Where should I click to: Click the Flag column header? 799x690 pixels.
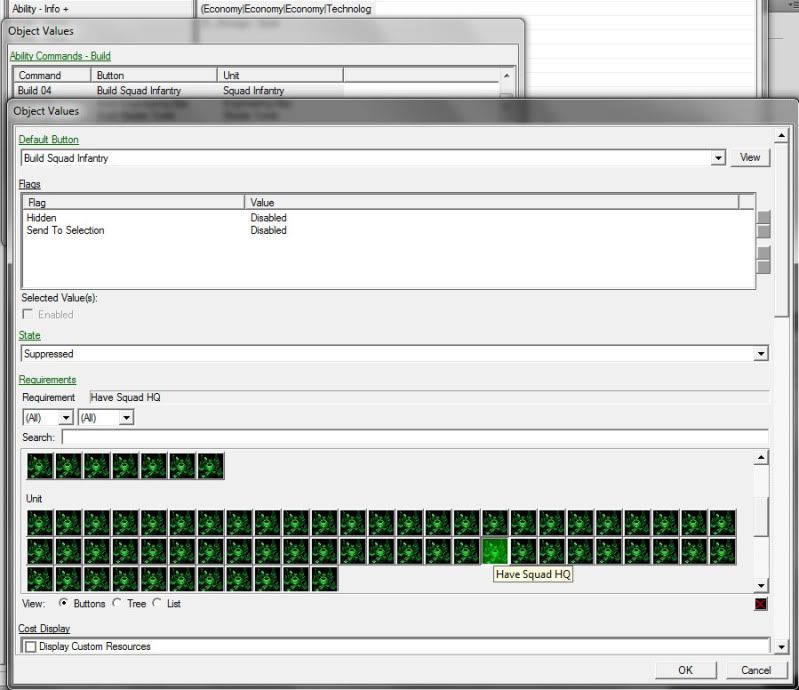point(134,202)
